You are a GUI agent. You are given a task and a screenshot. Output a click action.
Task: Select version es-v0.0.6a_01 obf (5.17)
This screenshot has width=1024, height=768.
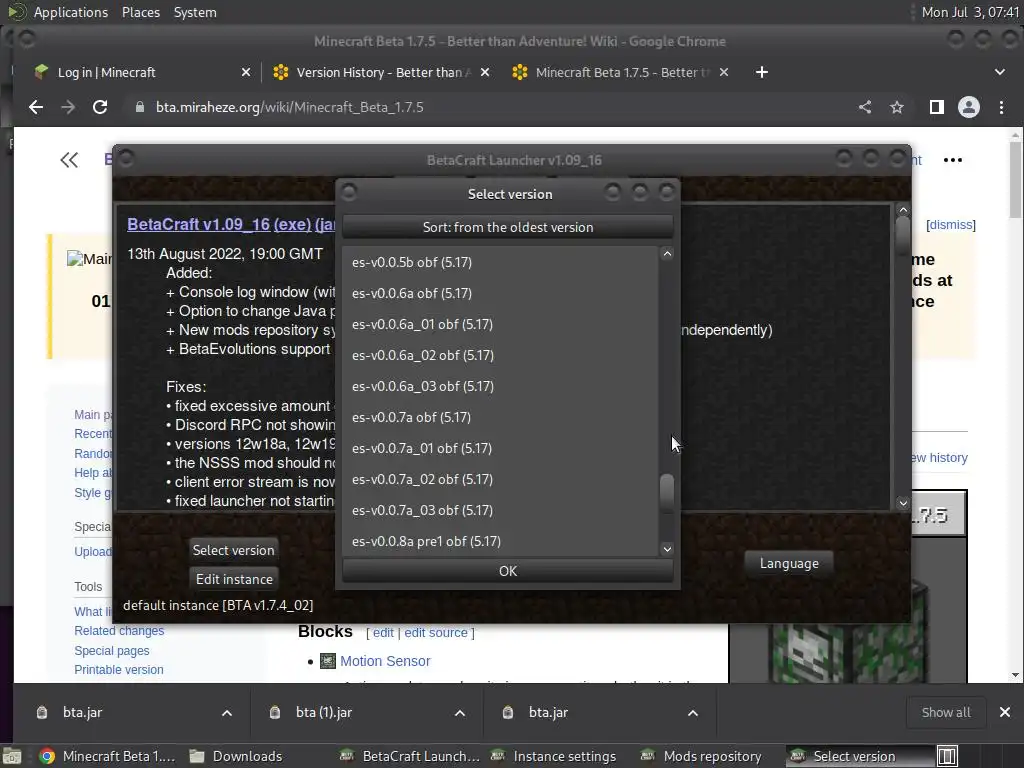[x=500, y=324]
